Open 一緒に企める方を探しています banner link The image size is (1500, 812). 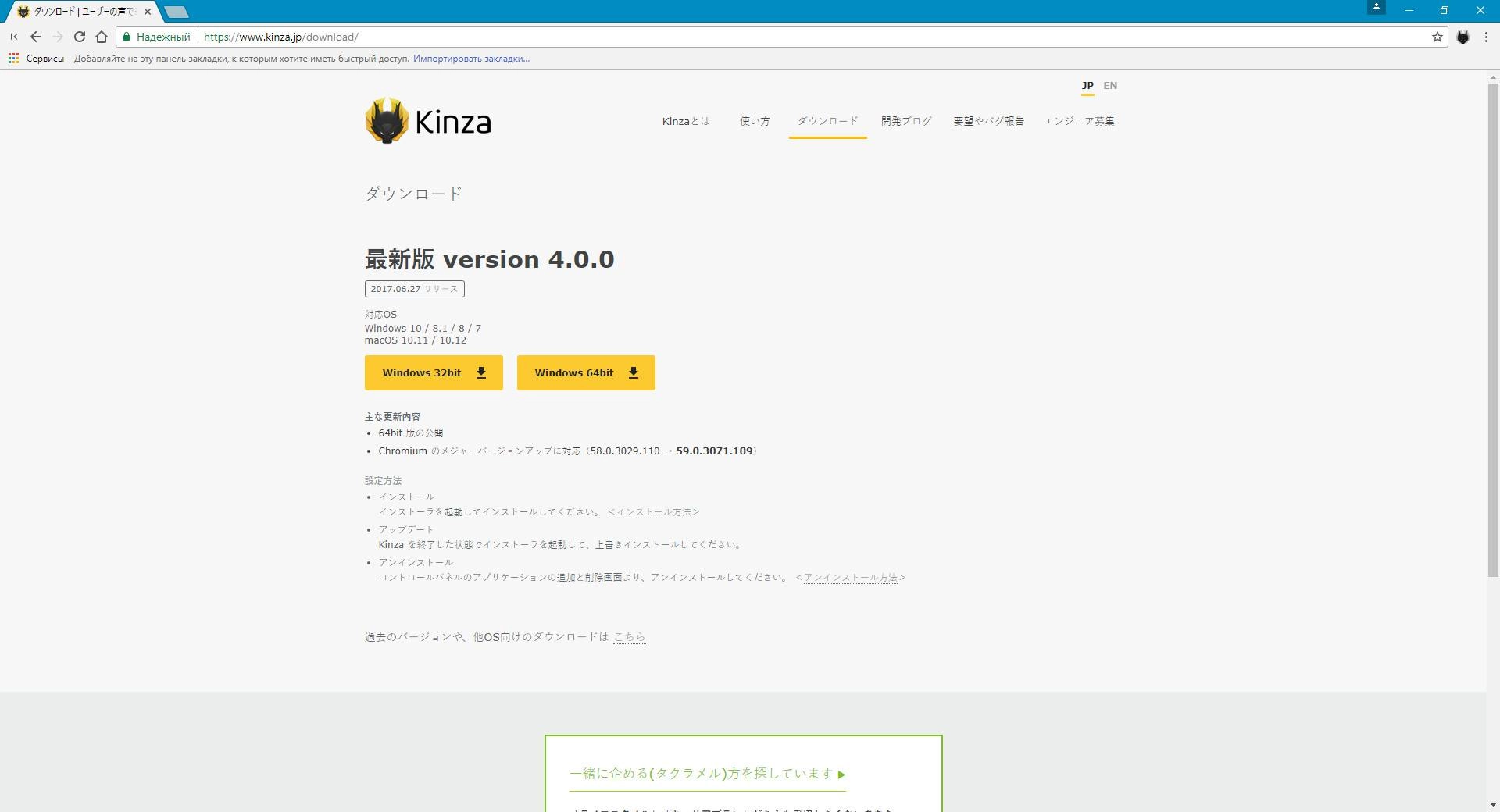(708, 774)
